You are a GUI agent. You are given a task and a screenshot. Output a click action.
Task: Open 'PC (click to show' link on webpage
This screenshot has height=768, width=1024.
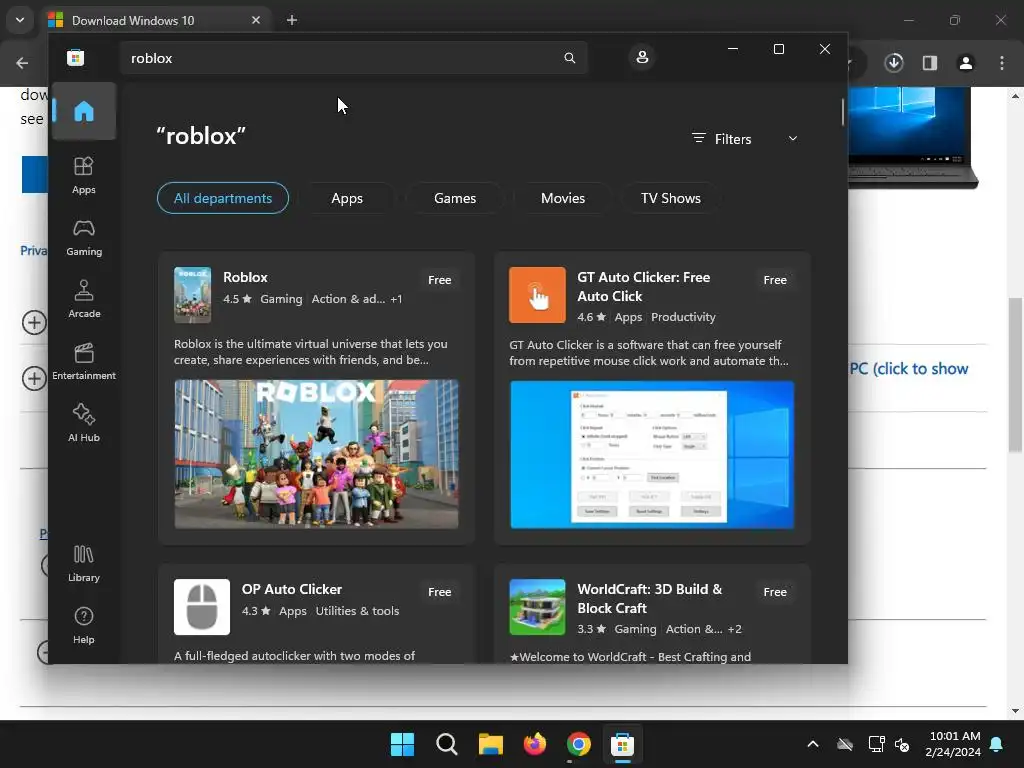coord(908,368)
